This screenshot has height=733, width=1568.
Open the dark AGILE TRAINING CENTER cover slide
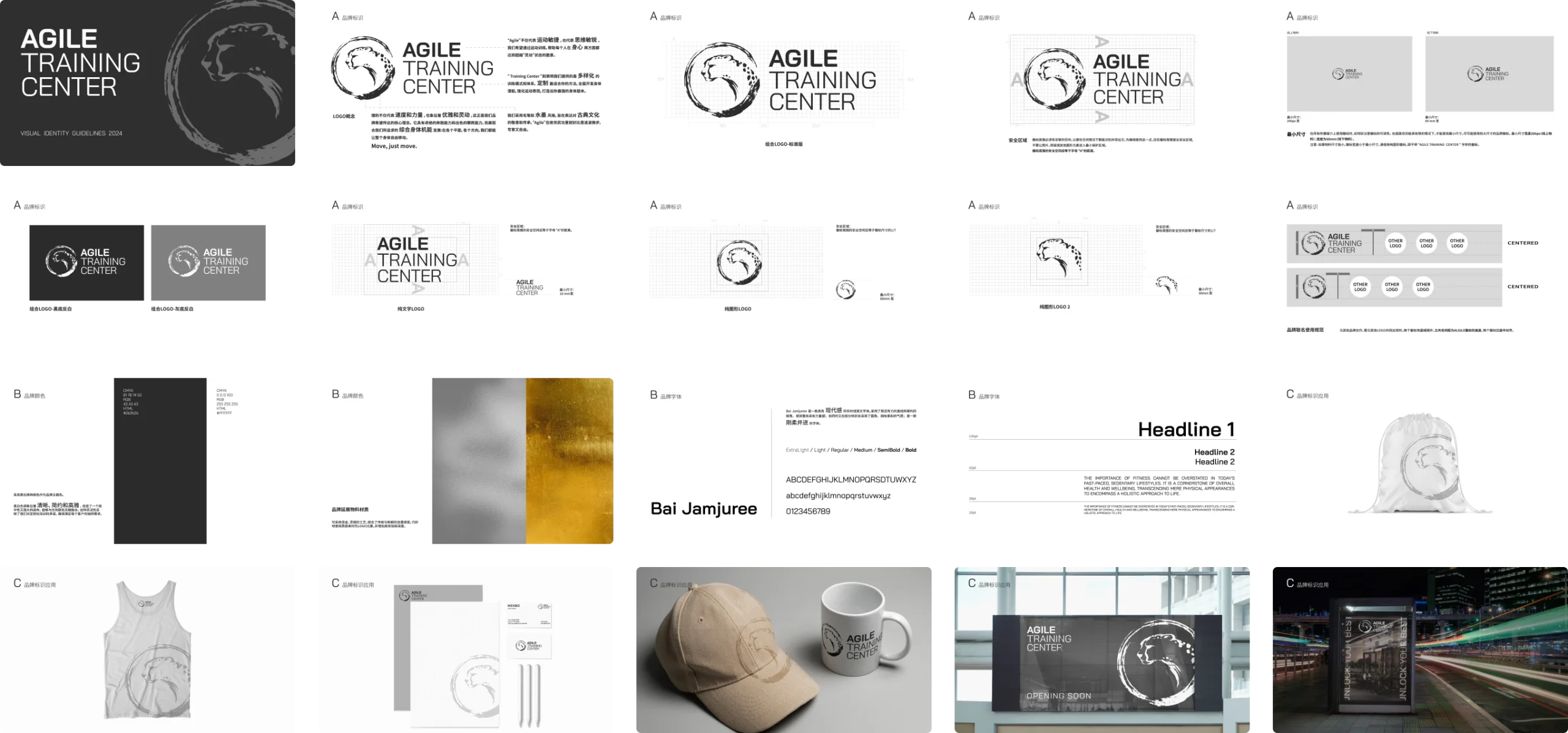pyautogui.click(x=149, y=83)
